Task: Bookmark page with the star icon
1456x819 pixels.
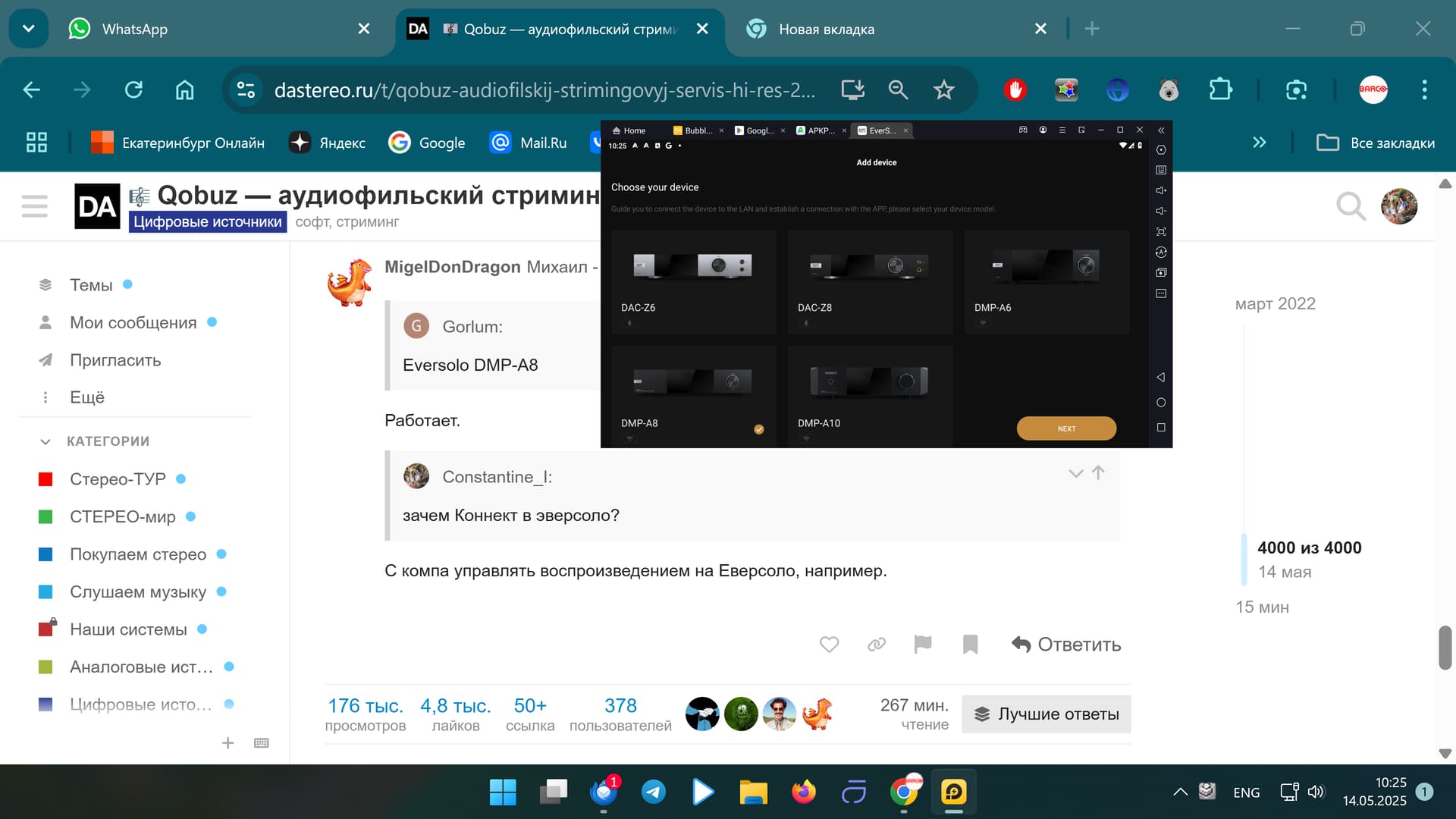Action: [x=944, y=90]
